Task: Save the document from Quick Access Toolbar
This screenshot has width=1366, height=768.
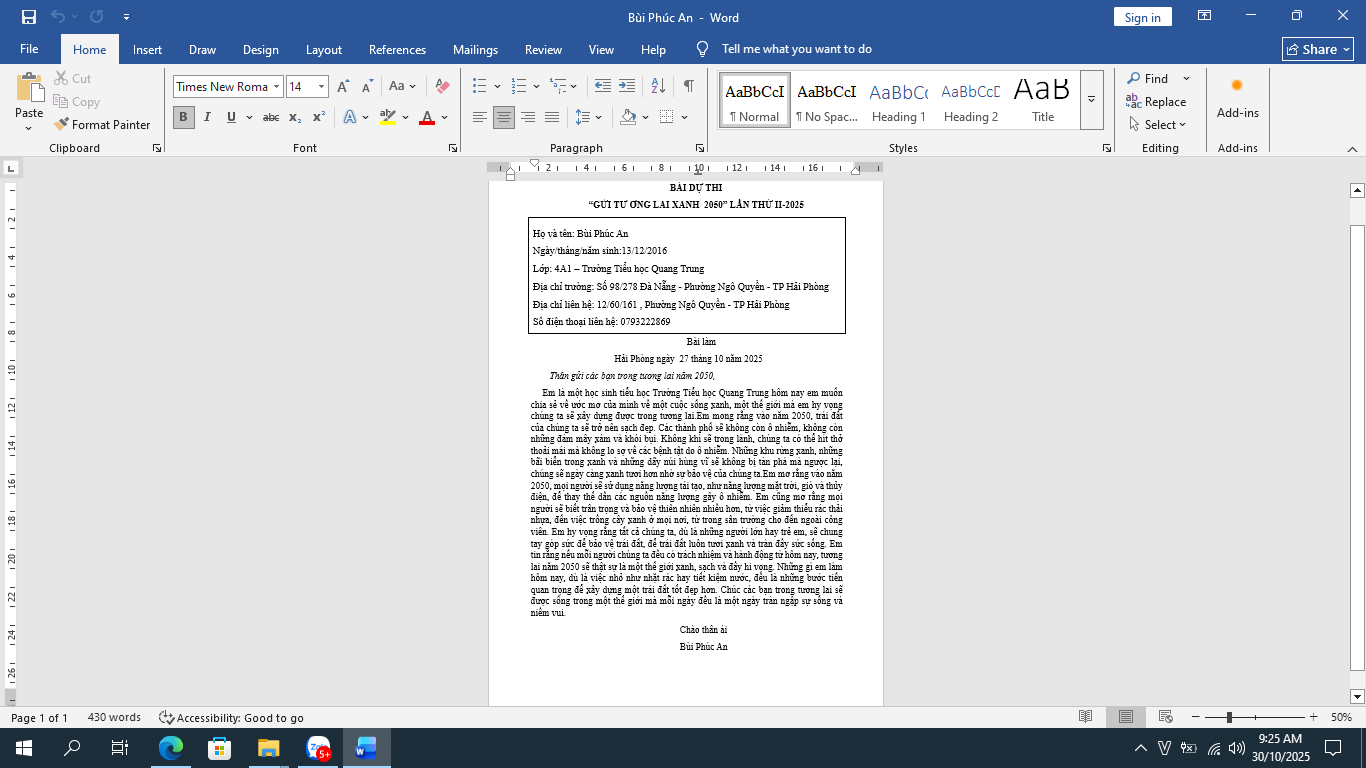Action: coord(28,17)
